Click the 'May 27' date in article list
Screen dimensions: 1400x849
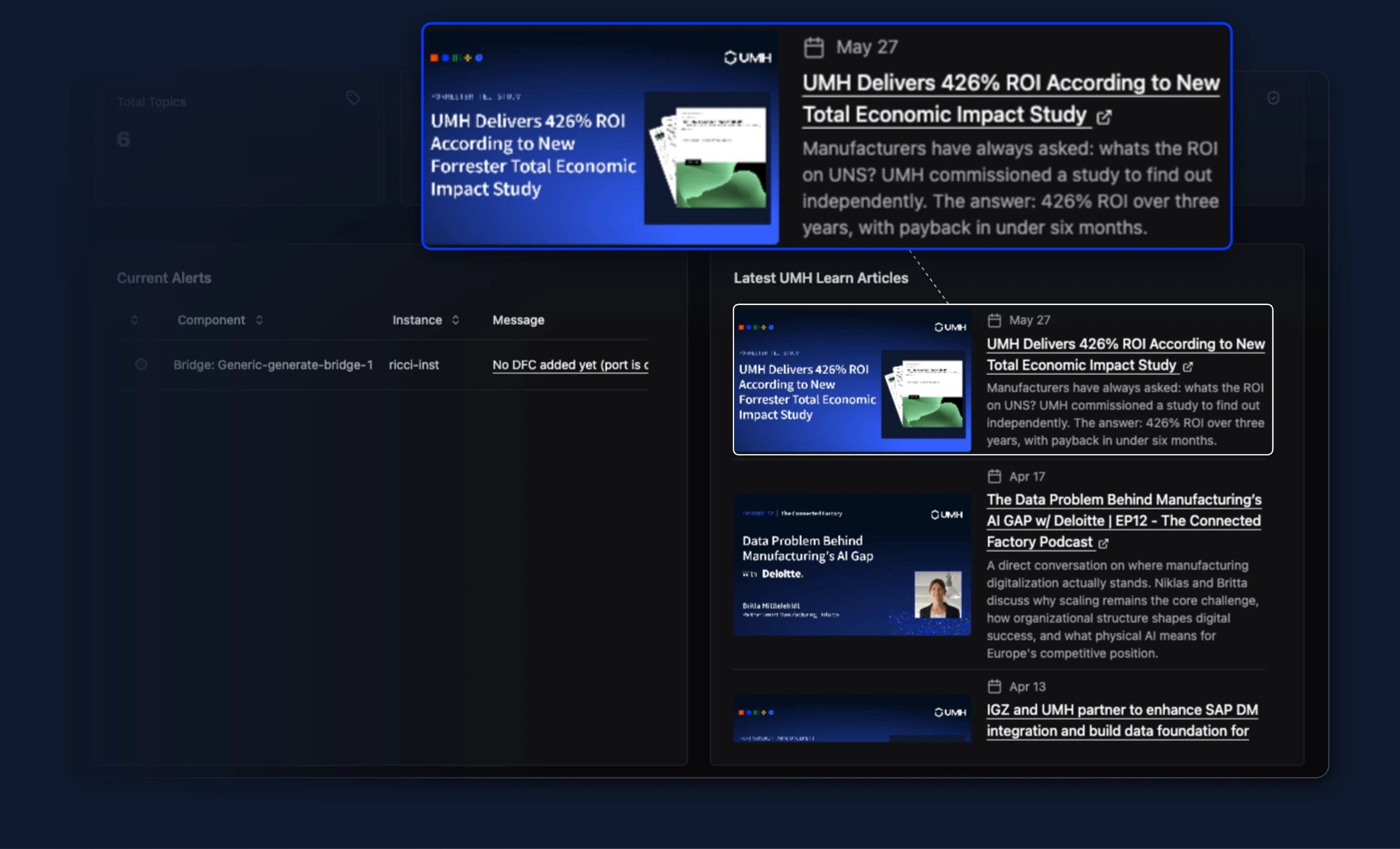click(x=1030, y=320)
